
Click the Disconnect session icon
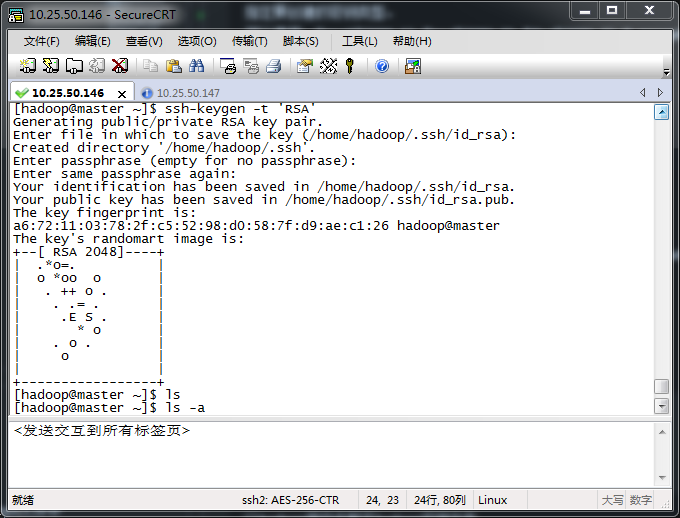pyautogui.click(x=120, y=66)
